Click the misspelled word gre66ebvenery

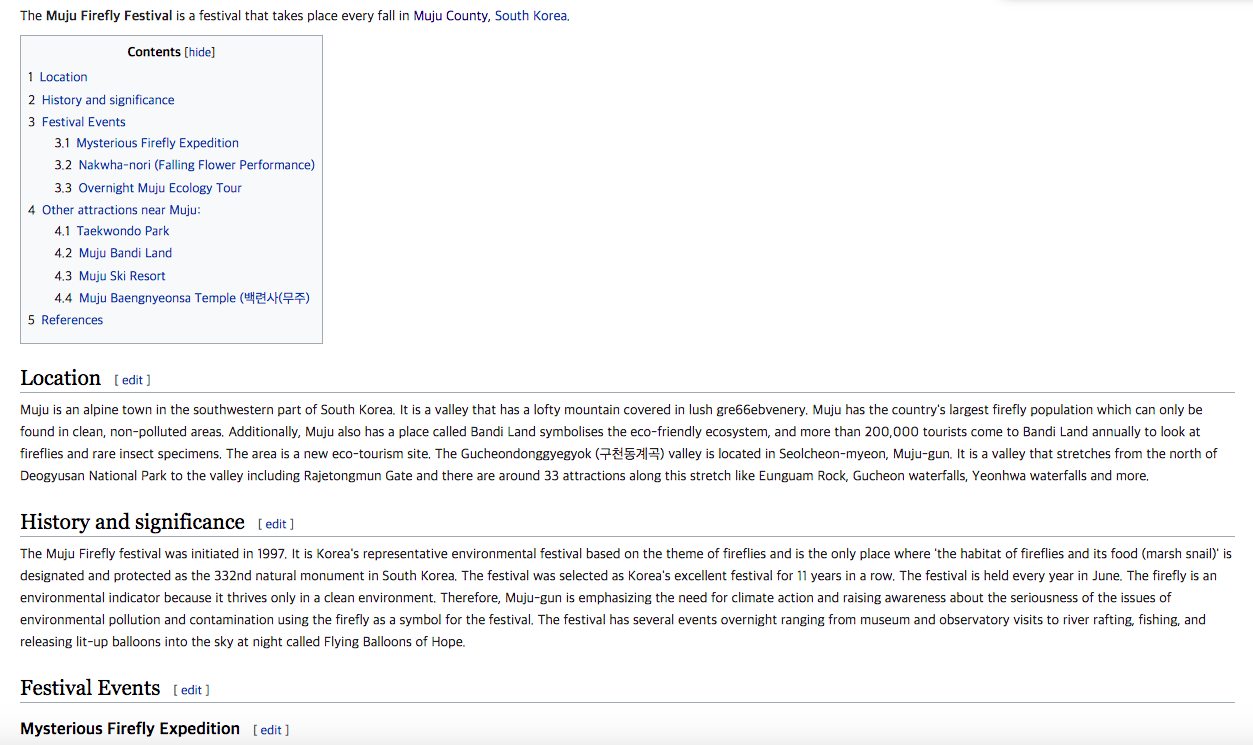(x=759, y=410)
